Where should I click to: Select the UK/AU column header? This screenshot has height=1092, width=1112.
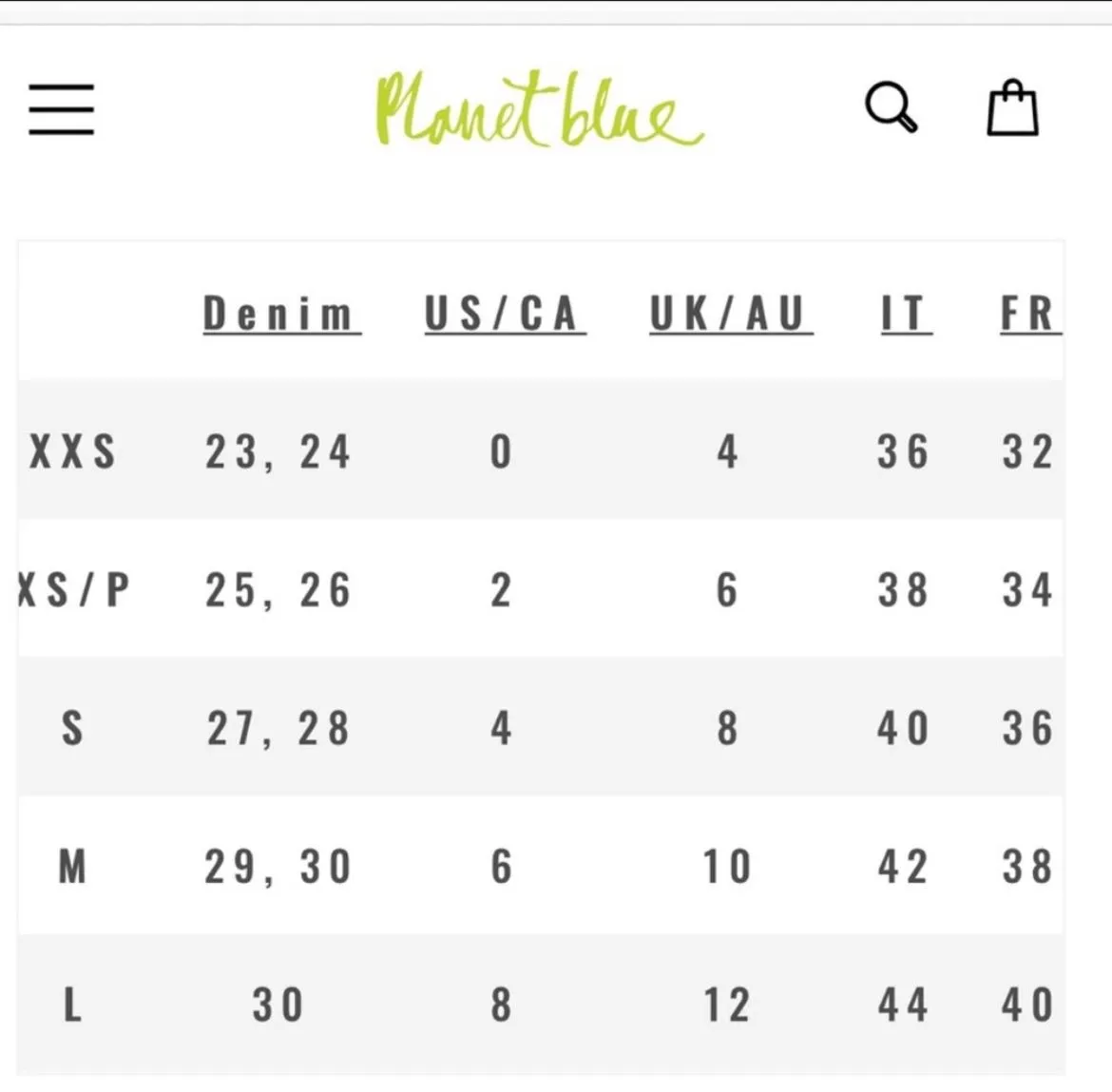coord(731,314)
